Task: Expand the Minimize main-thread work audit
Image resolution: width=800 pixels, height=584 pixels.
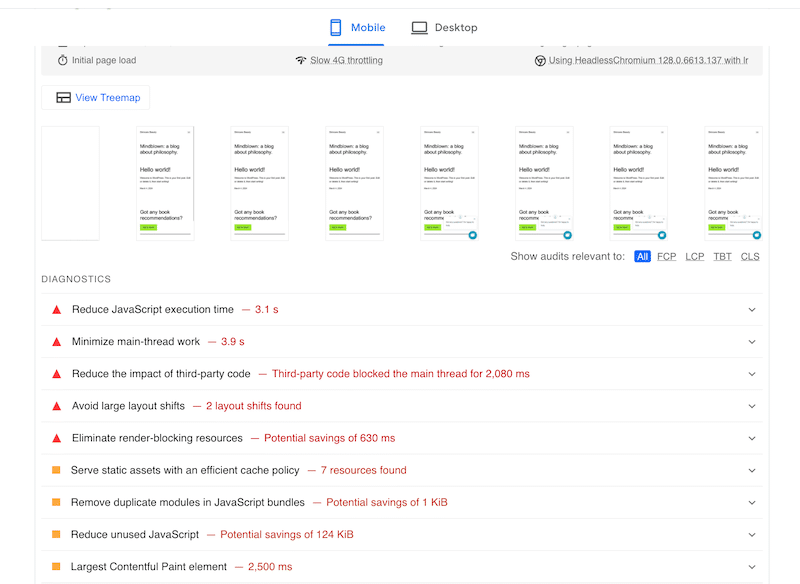Action: [752, 342]
